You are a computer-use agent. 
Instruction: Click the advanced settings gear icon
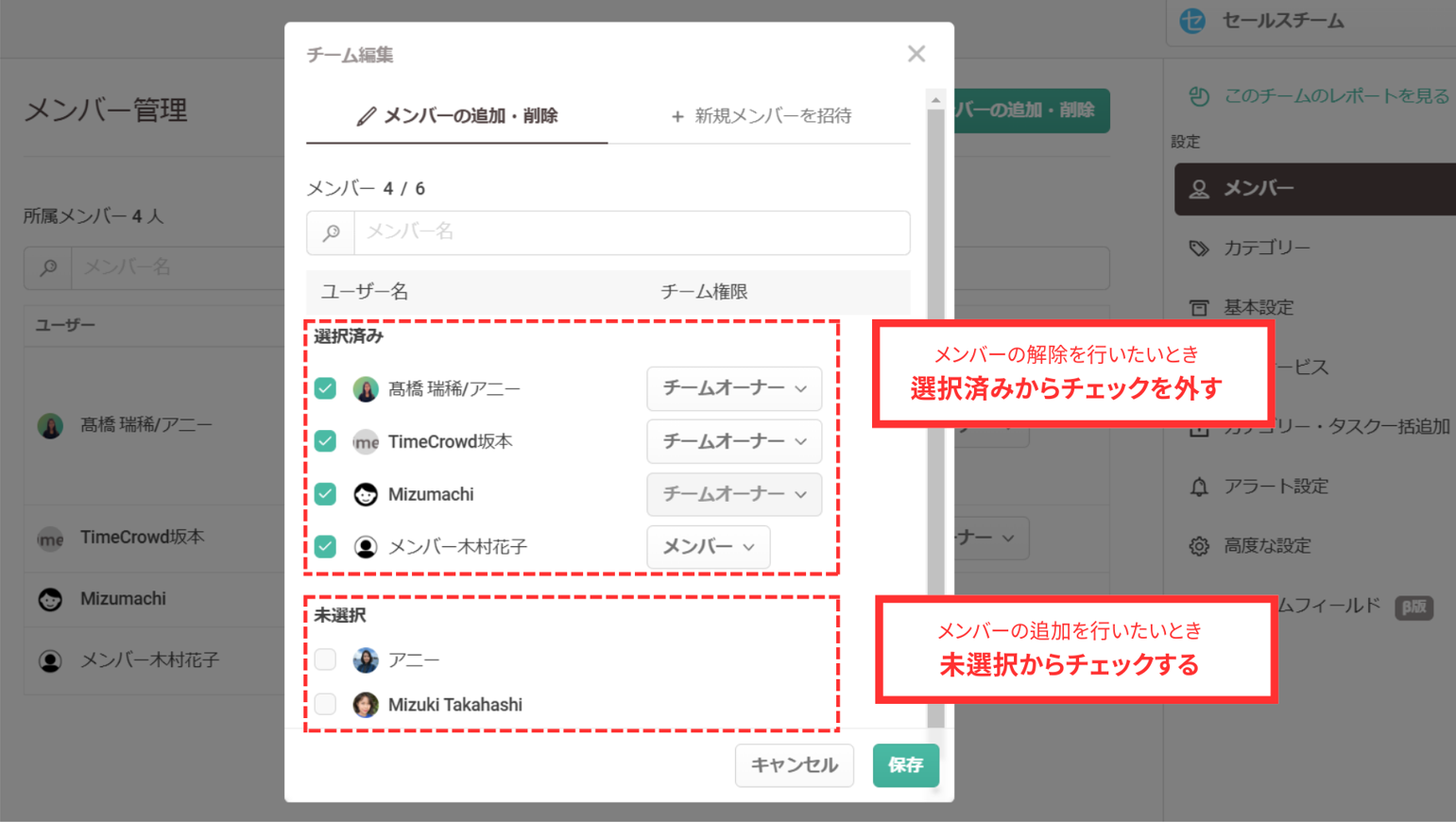point(1199,546)
